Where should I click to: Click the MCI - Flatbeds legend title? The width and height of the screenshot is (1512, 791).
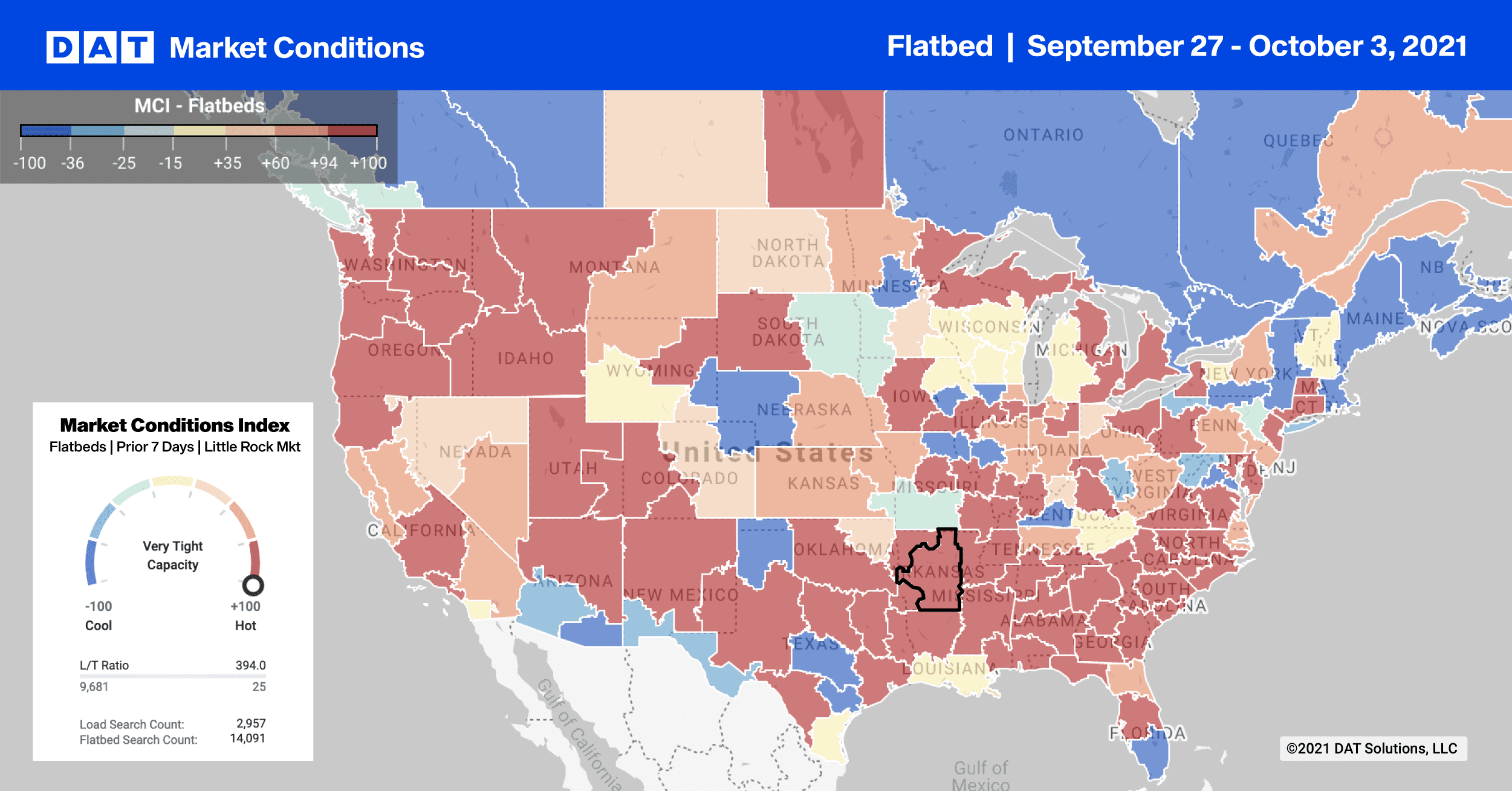pyautogui.click(x=199, y=106)
